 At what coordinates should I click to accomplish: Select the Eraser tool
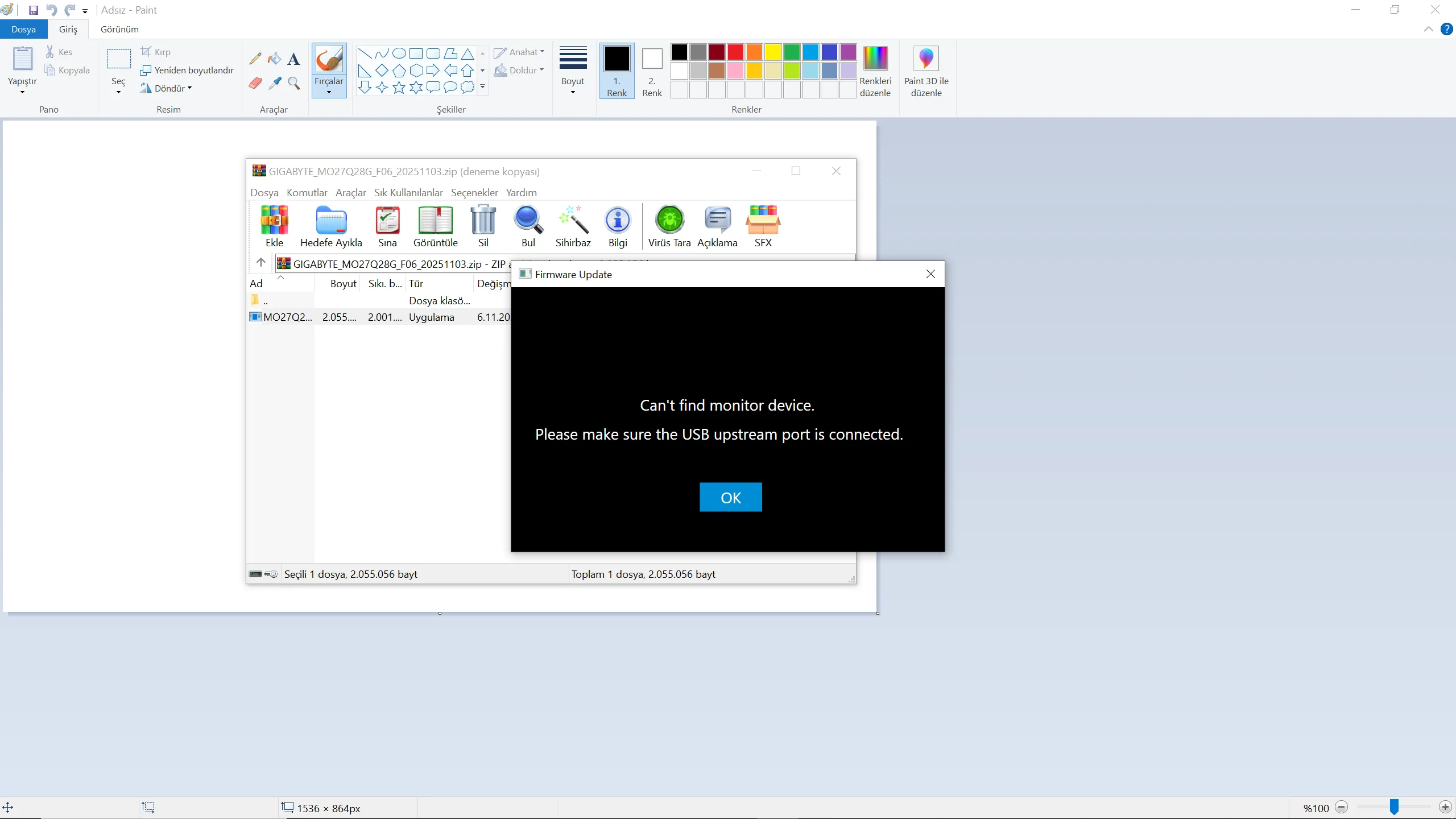255,84
